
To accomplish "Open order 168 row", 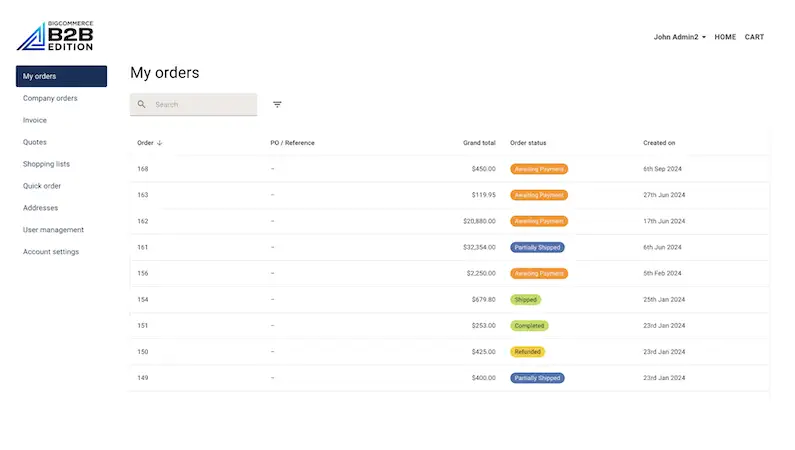I will point(143,169).
